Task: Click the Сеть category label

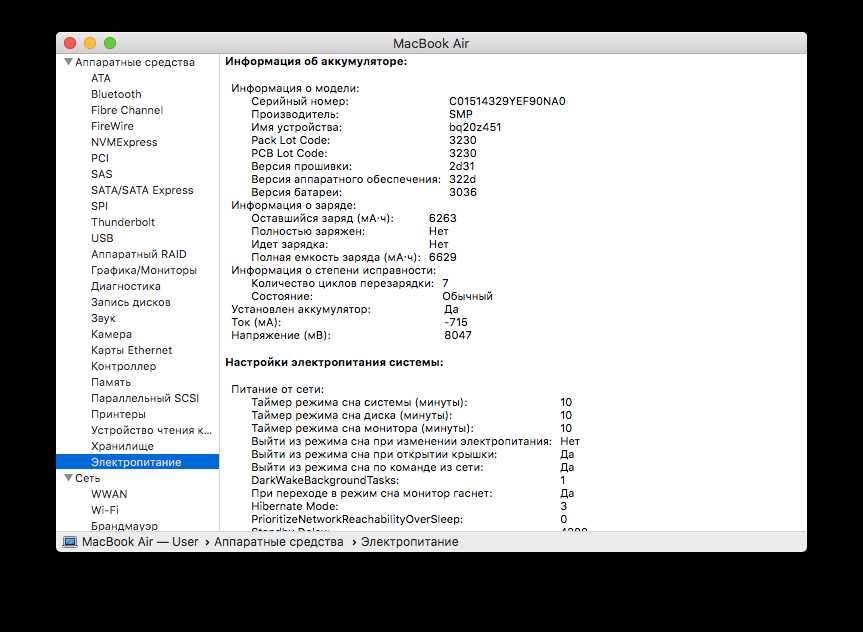Action: 88,477
